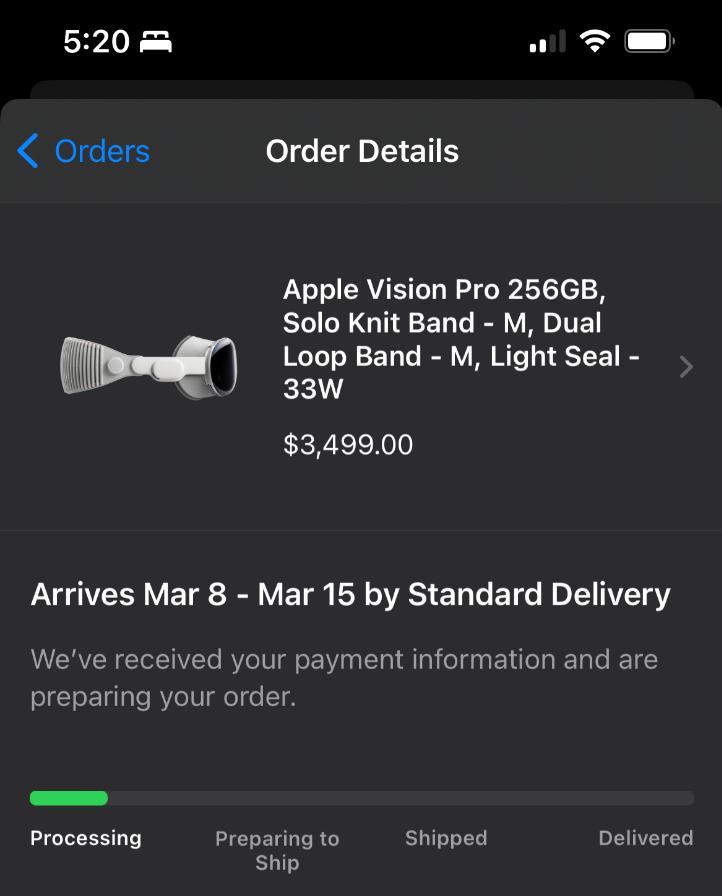Tap the Delivered status step
The width and height of the screenshot is (722, 896).
pyautogui.click(x=645, y=838)
